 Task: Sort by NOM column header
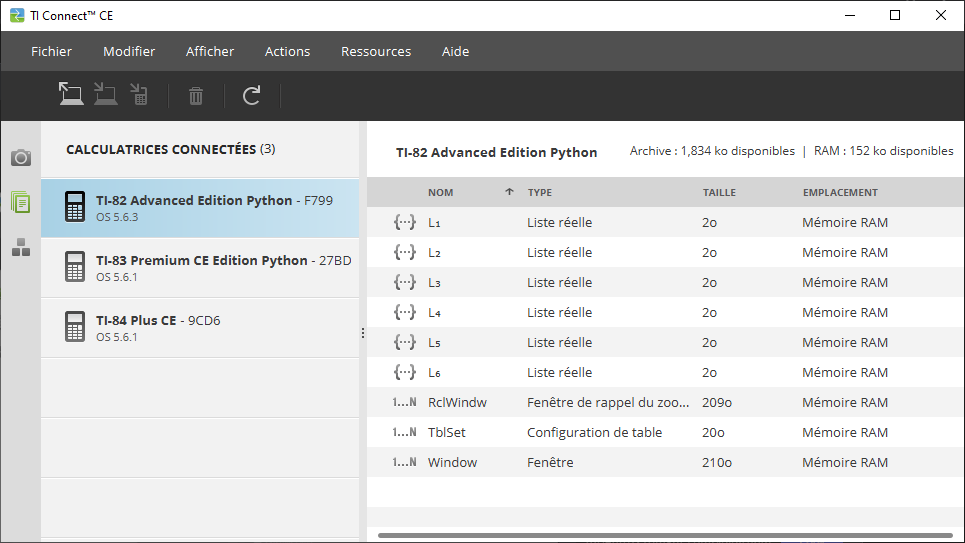pyautogui.click(x=441, y=193)
